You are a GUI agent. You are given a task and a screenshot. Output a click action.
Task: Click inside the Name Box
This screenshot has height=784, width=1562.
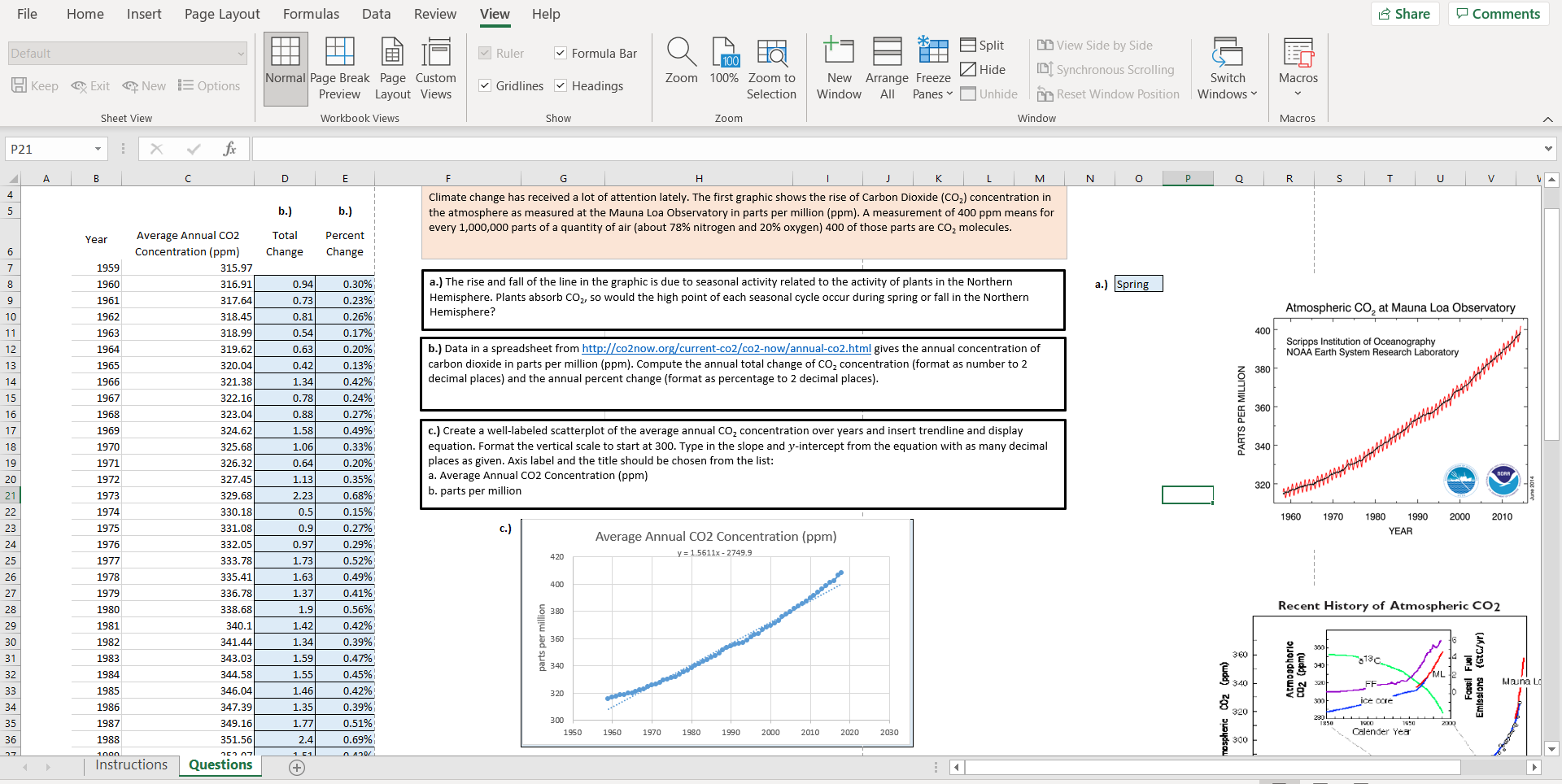pos(49,149)
